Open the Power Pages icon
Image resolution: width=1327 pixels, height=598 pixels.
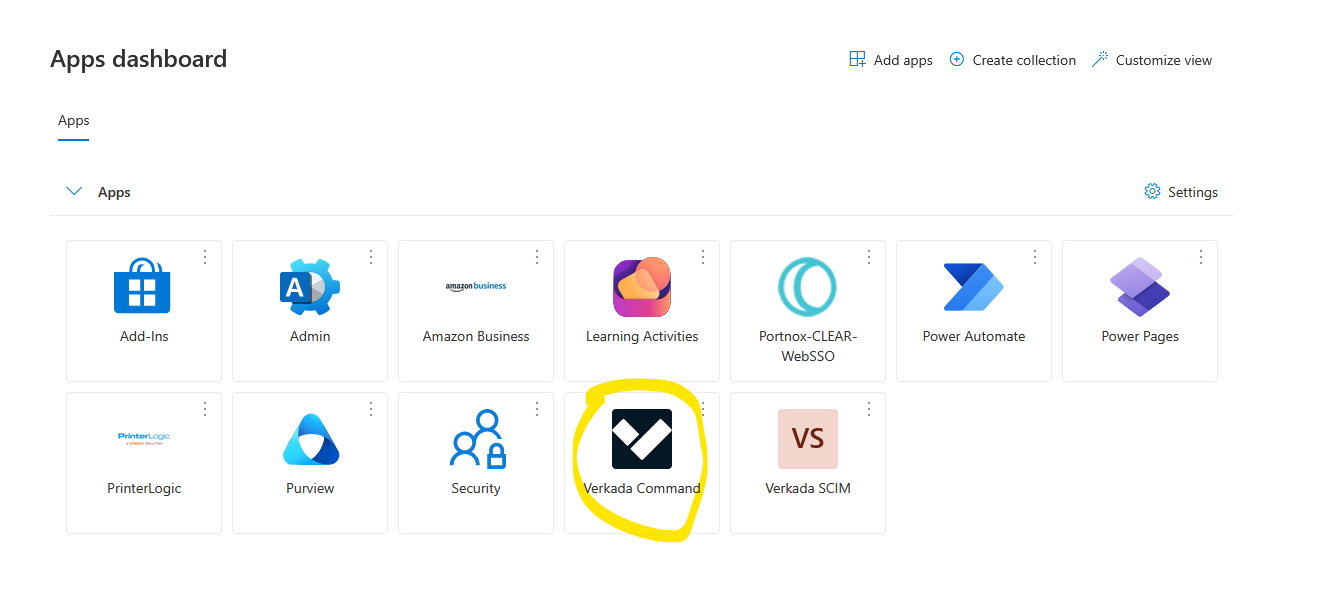[x=1139, y=287]
